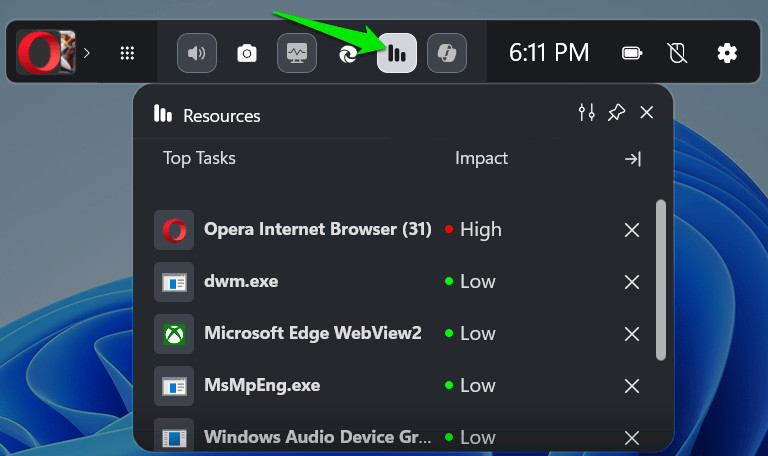Click the Opera icon in the task list
The height and width of the screenshot is (456, 768).
coord(174,230)
